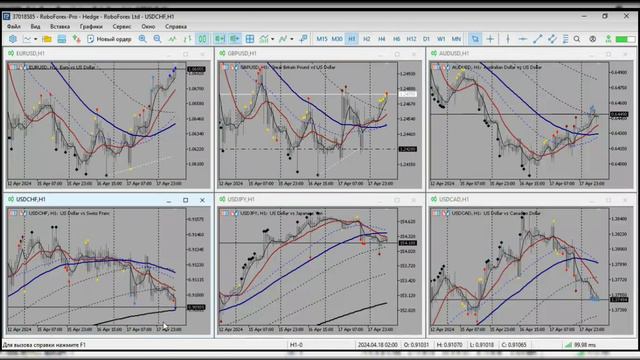Activate the USDCAD,H1 chart window title
The height and width of the screenshot is (360, 640).
(x=454, y=200)
